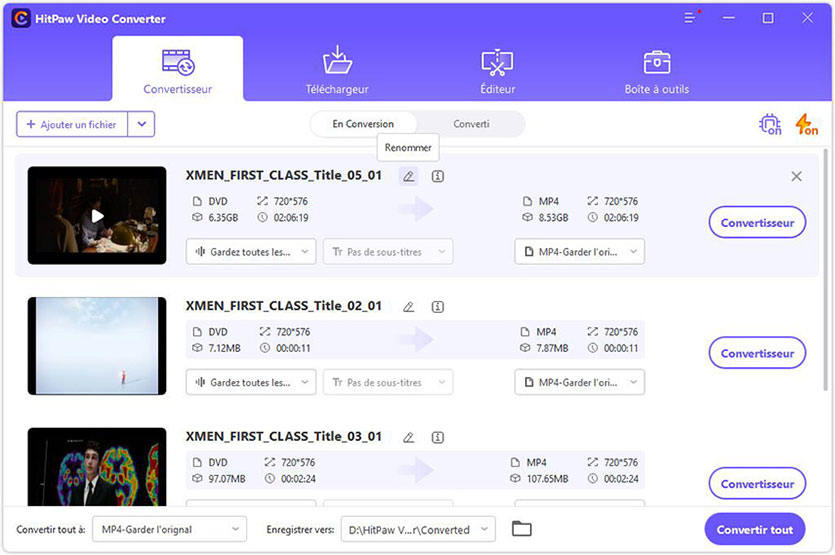Open output format dropdown for Title_05_01
This screenshot has height=555, width=835.
579,251
